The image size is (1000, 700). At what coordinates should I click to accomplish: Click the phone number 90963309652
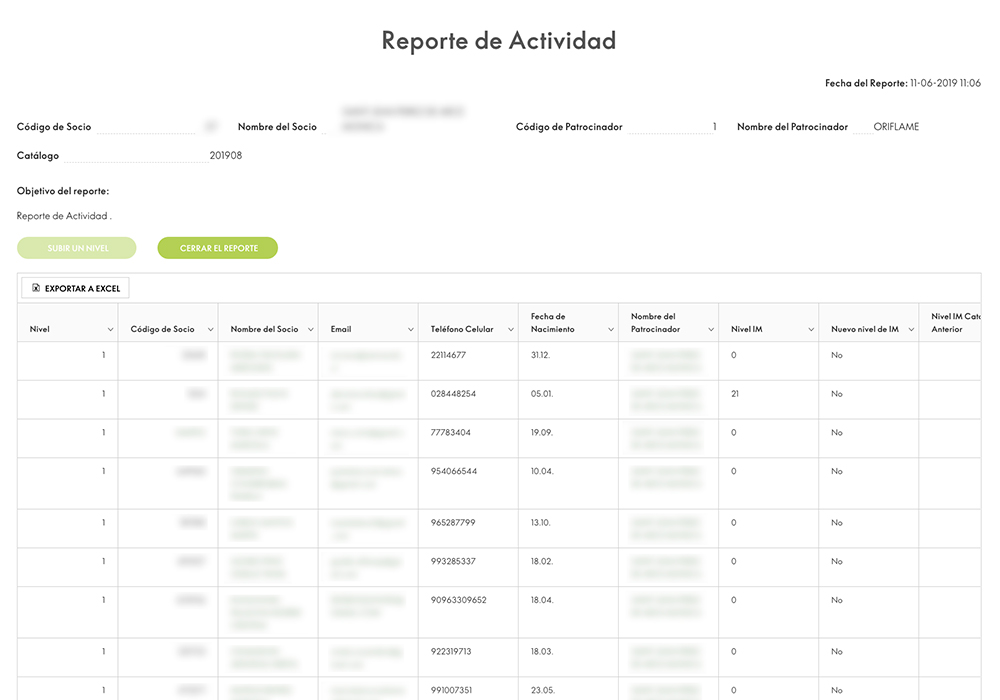click(458, 600)
